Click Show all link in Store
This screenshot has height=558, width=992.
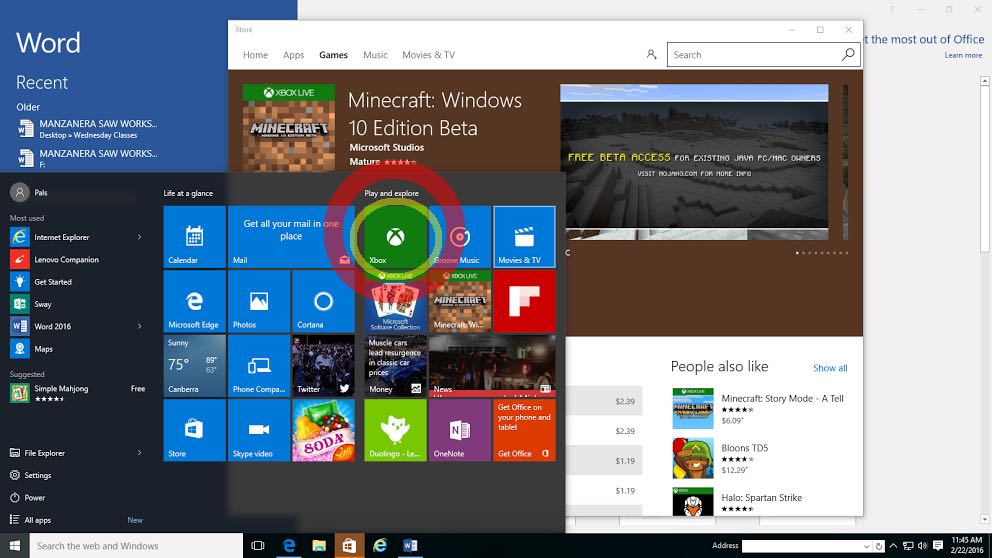pyautogui.click(x=830, y=368)
